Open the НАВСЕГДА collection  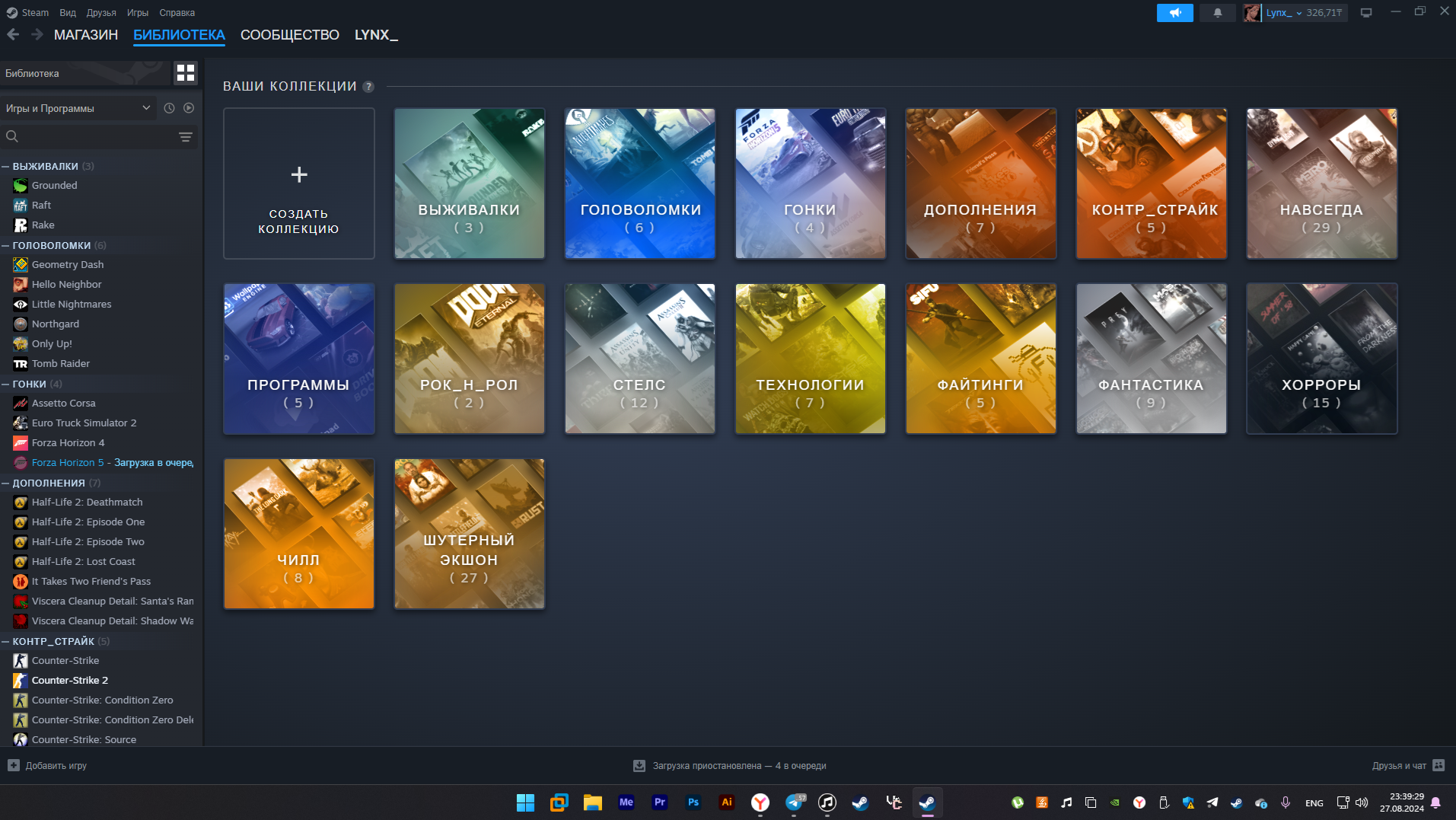click(1321, 183)
